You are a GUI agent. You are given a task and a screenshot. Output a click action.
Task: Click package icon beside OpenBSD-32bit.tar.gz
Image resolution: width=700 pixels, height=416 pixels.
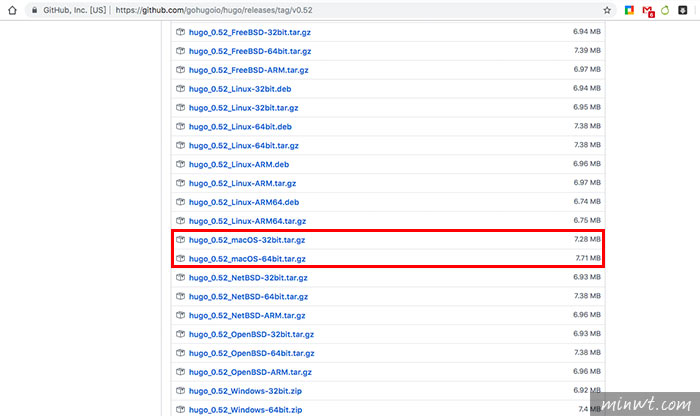(180, 334)
